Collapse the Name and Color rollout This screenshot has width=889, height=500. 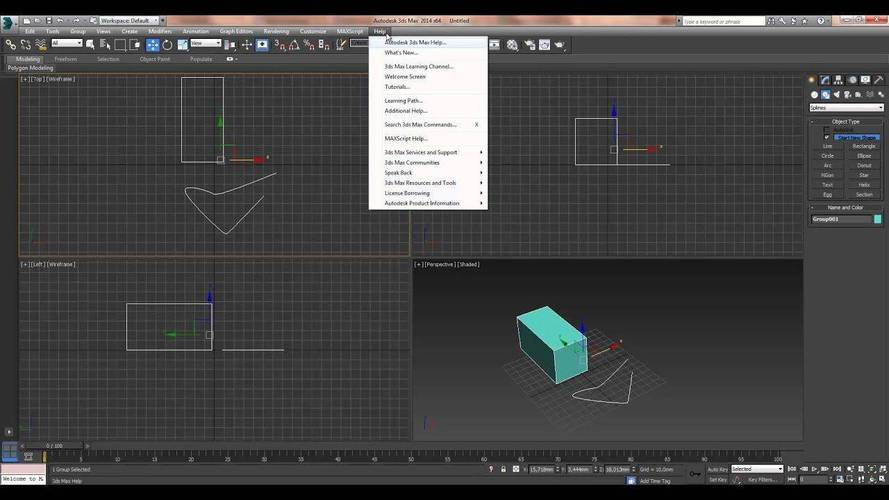click(x=845, y=207)
